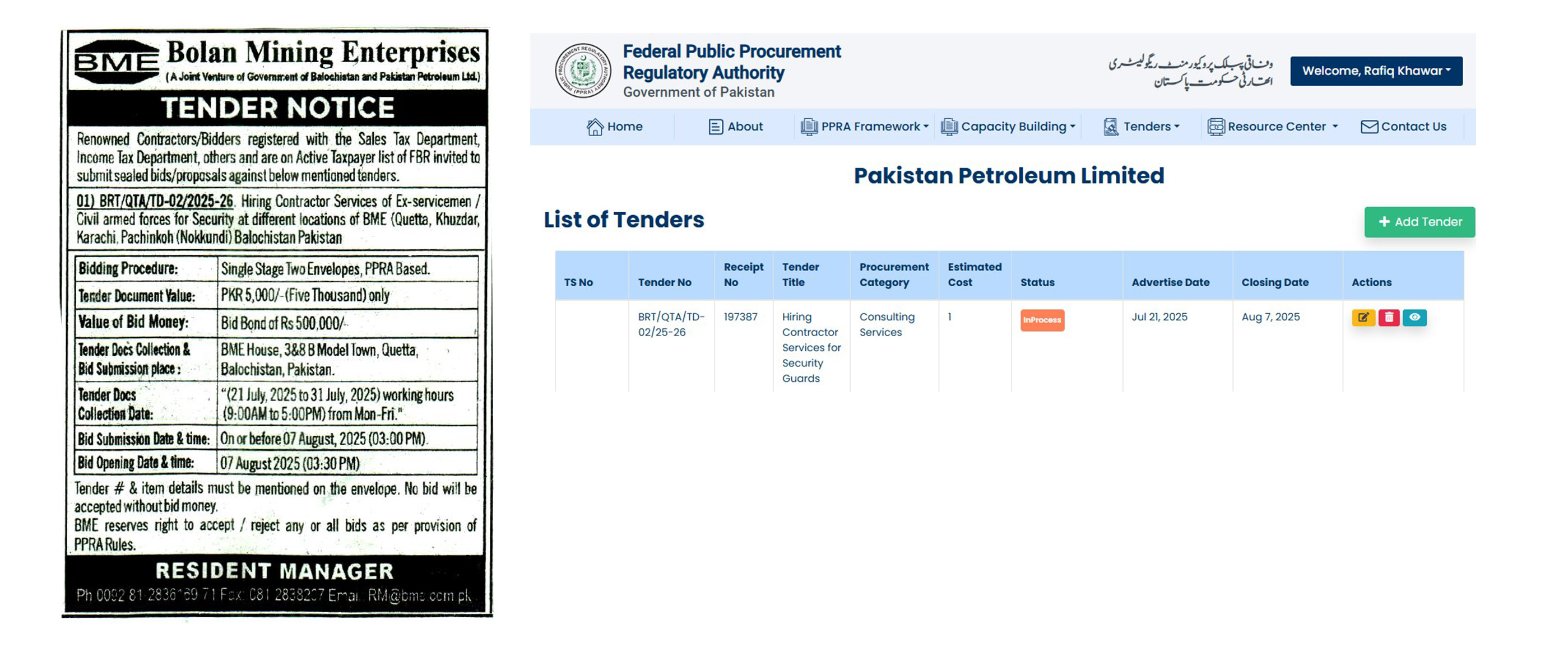Viewport: 1568px width, 666px height.
Task: Click the Receipt No column header
Action: click(x=743, y=274)
